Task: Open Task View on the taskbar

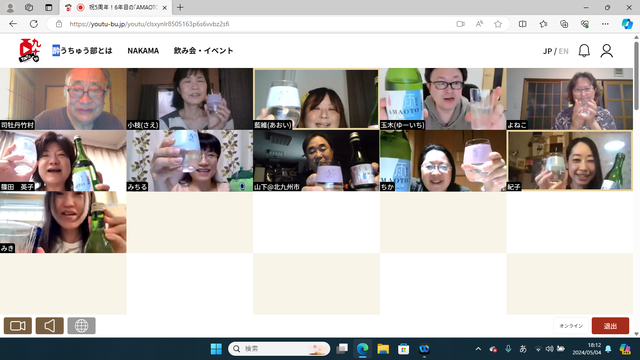Action: click(342, 349)
